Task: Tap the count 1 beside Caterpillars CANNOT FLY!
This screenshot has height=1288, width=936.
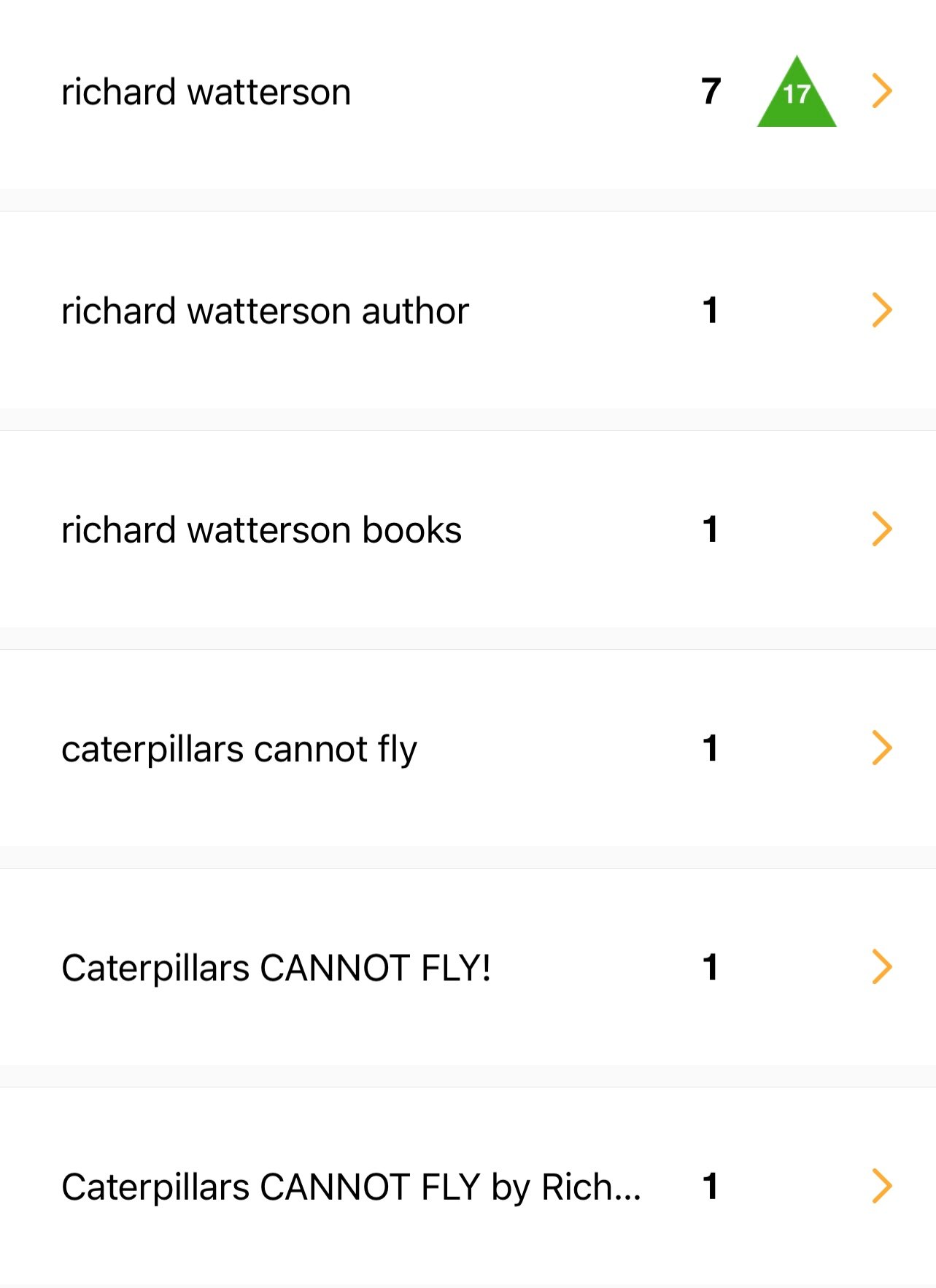Action: [x=711, y=968]
